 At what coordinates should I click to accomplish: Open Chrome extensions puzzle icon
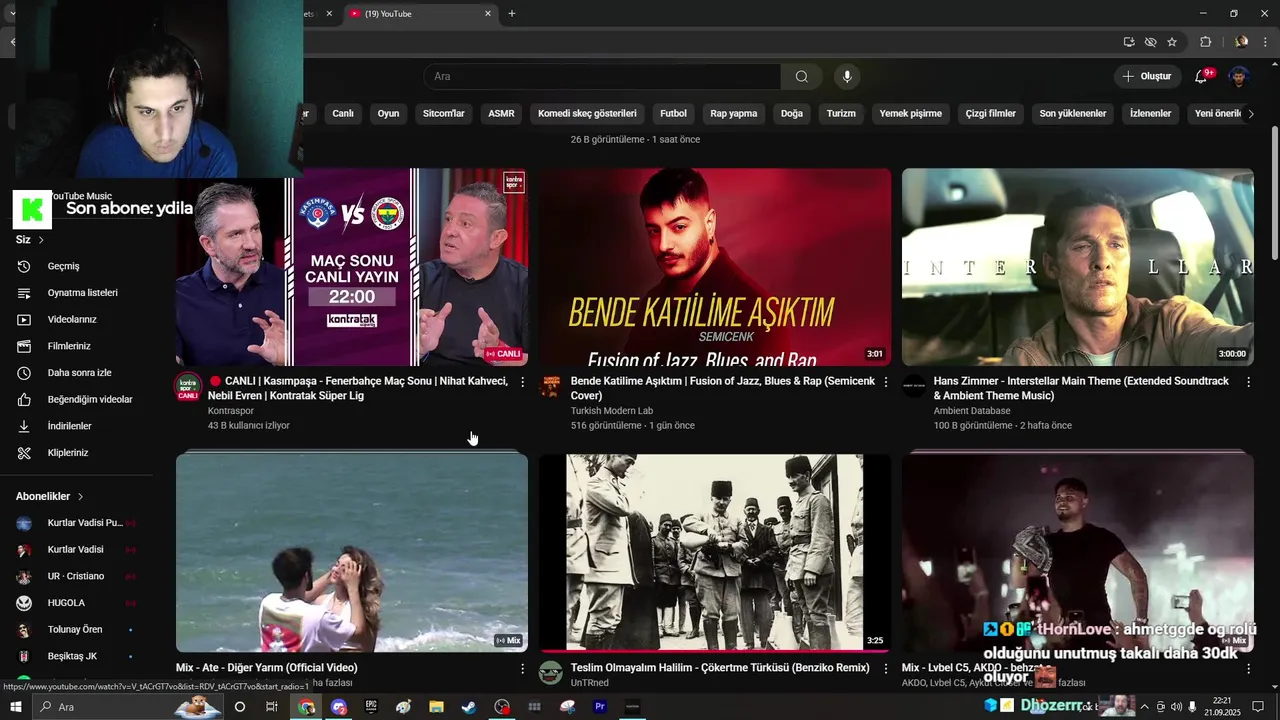tap(1205, 42)
